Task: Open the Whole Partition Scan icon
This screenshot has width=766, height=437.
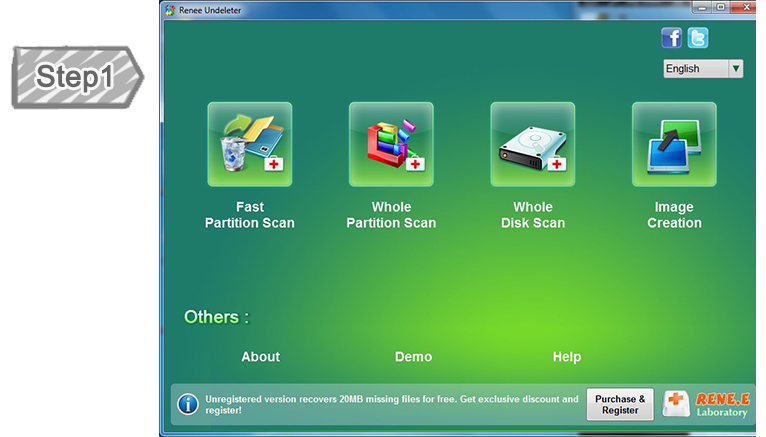Action: pyautogui.click(x=391, y=145)
